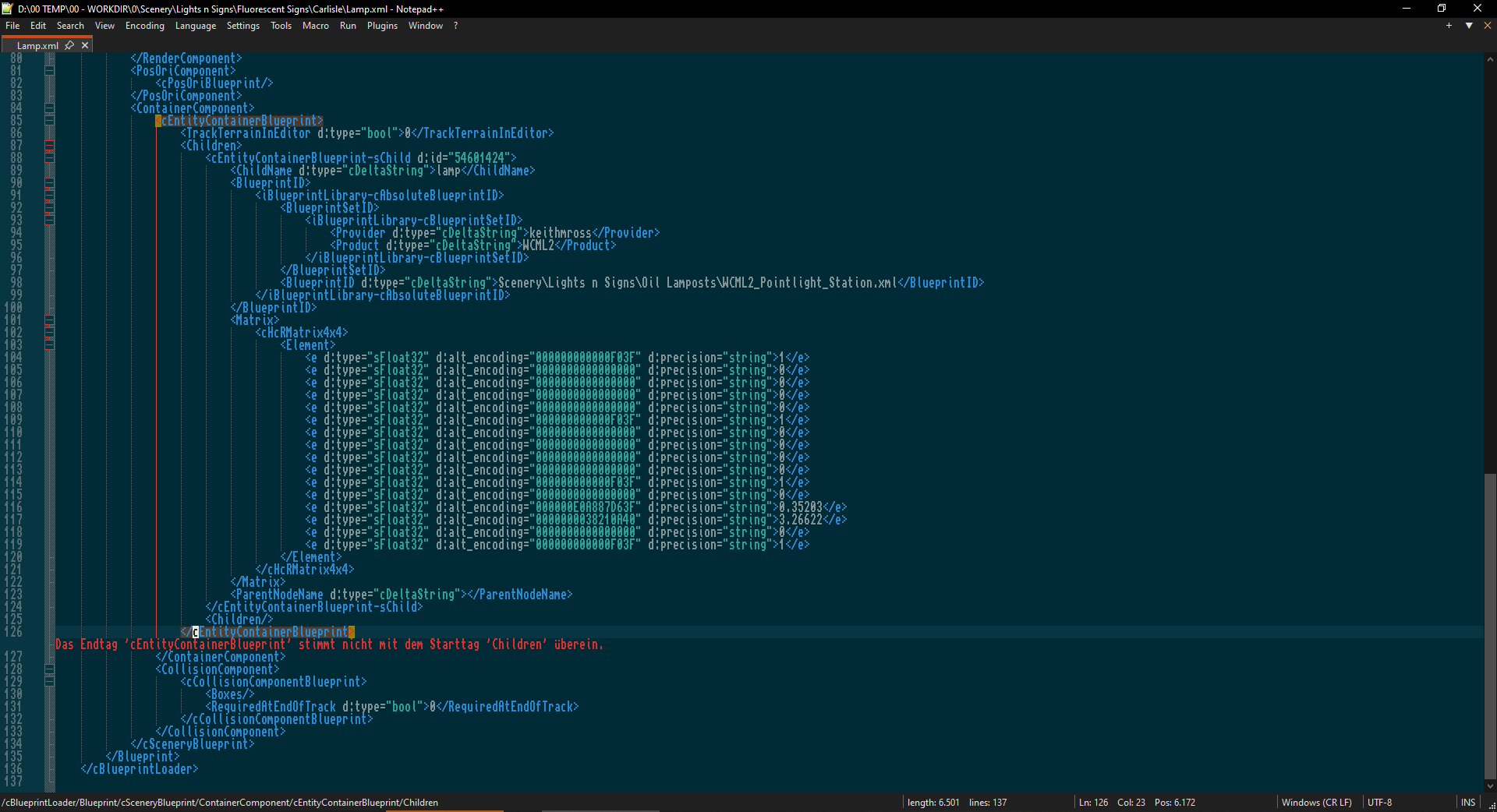This screenshot has width=1497, height=812.
Task: Open the Run menu
Action: (x=348, y=26)
